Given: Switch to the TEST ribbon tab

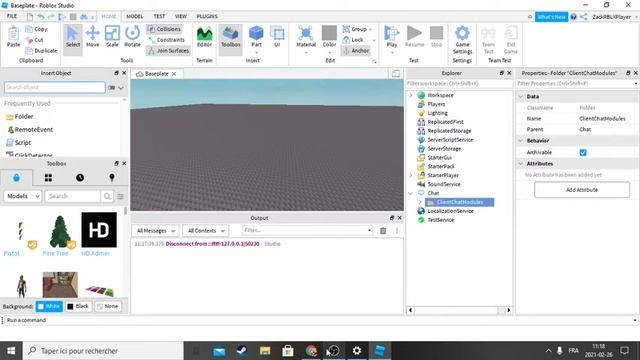Looking at the screenshot, I should point(159,16).
